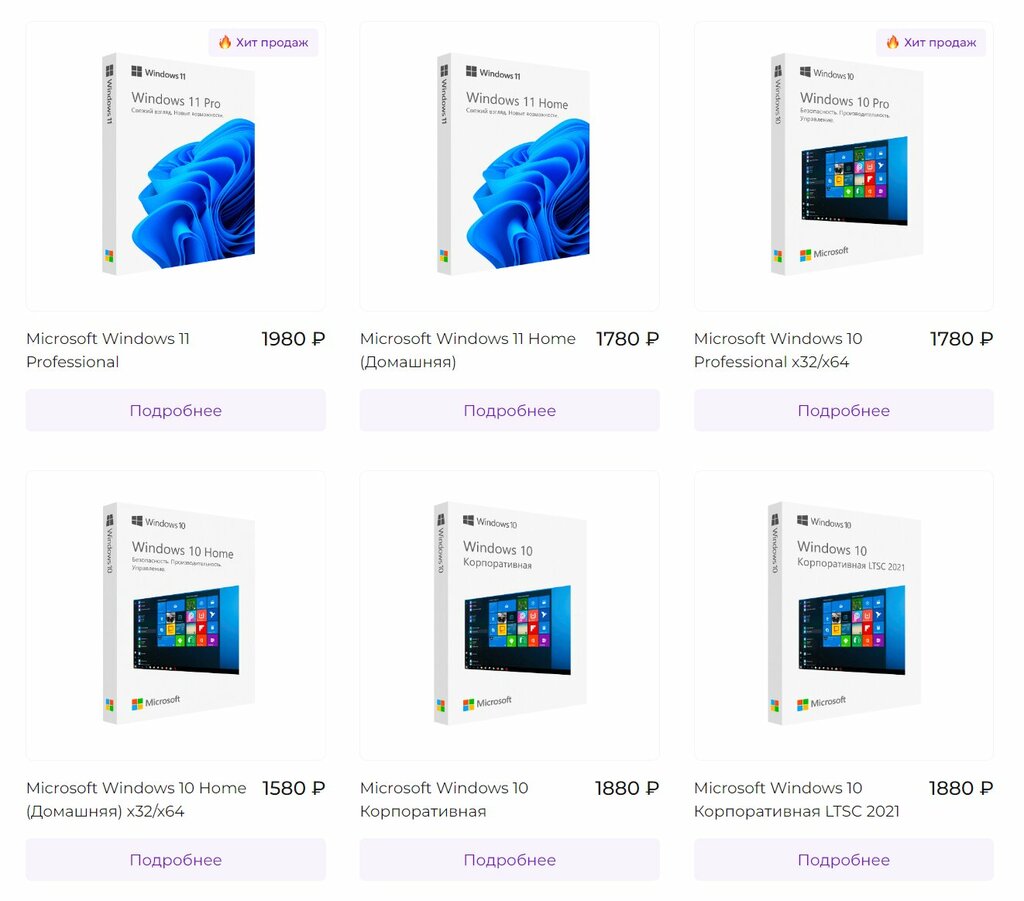Screen dimensions: 1024x901
Task: Click fire icon on Windows 10 Pro badge
Action: (x=893, y=42)
